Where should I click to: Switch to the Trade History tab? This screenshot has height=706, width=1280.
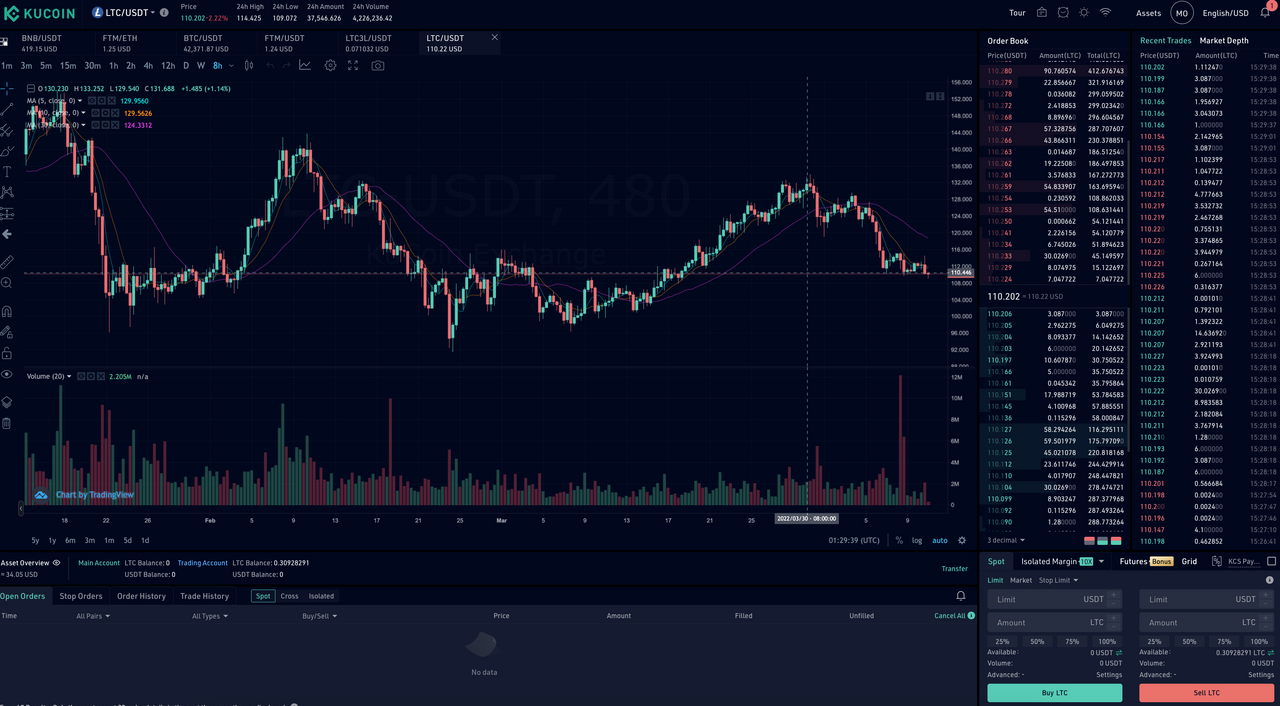204,596
